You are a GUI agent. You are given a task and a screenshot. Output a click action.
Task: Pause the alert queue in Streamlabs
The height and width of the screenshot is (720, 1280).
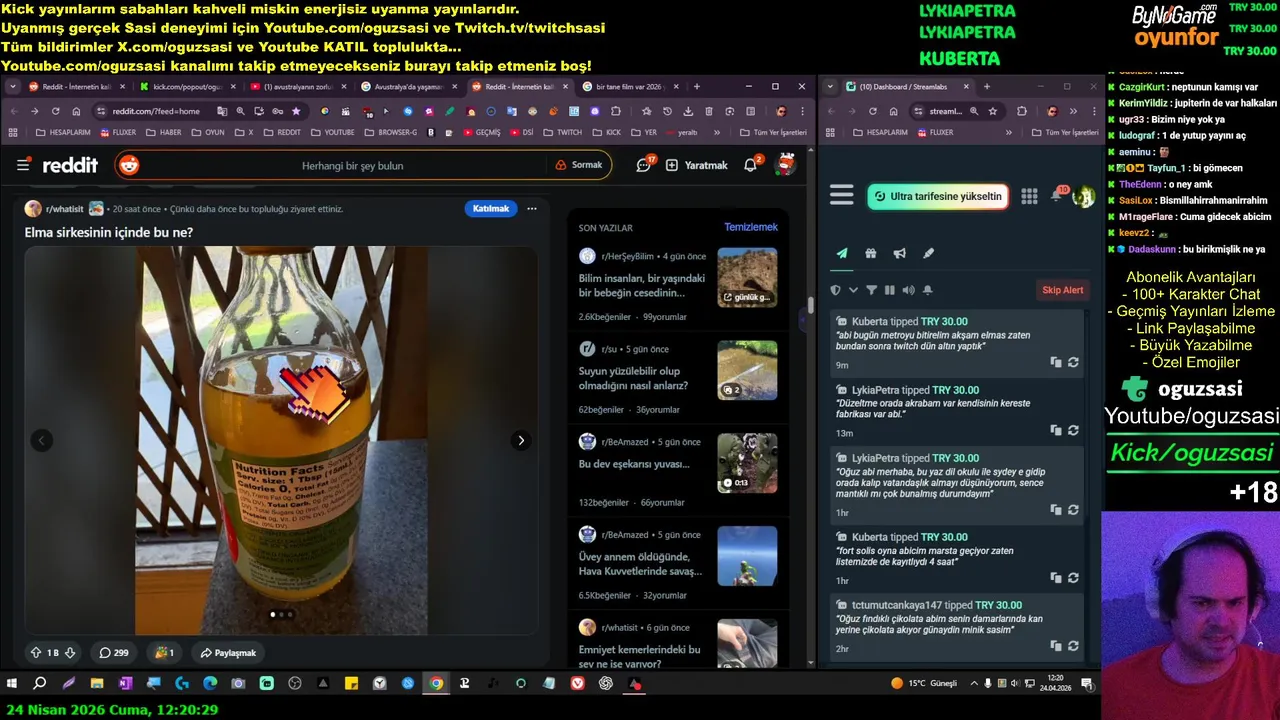(889, 290)
